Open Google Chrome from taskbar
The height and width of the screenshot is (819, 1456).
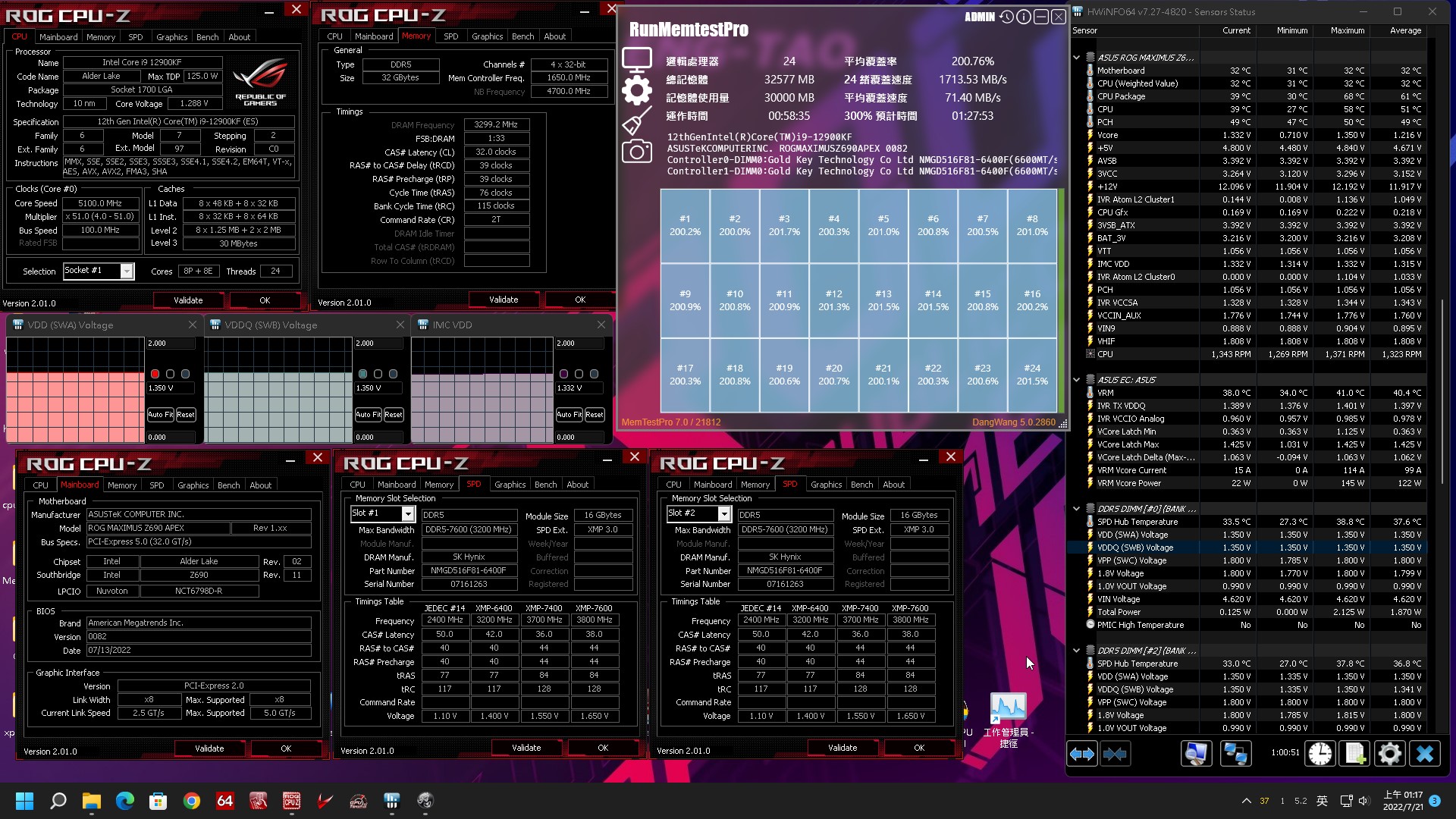click(192, 801)
